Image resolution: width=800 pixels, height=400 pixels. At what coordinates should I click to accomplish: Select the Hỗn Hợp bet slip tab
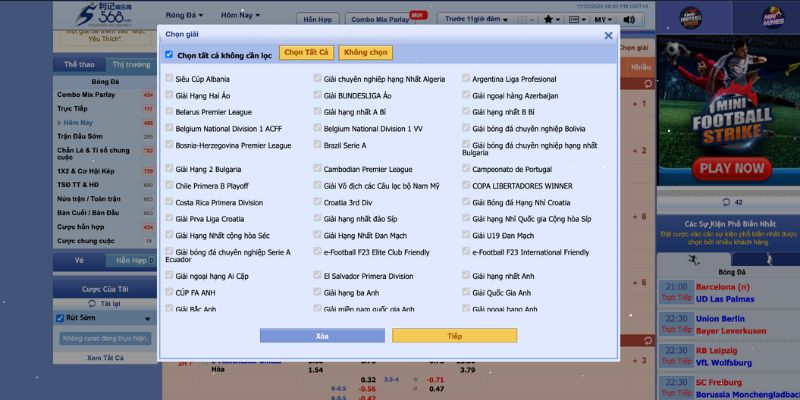coord(131,261)
